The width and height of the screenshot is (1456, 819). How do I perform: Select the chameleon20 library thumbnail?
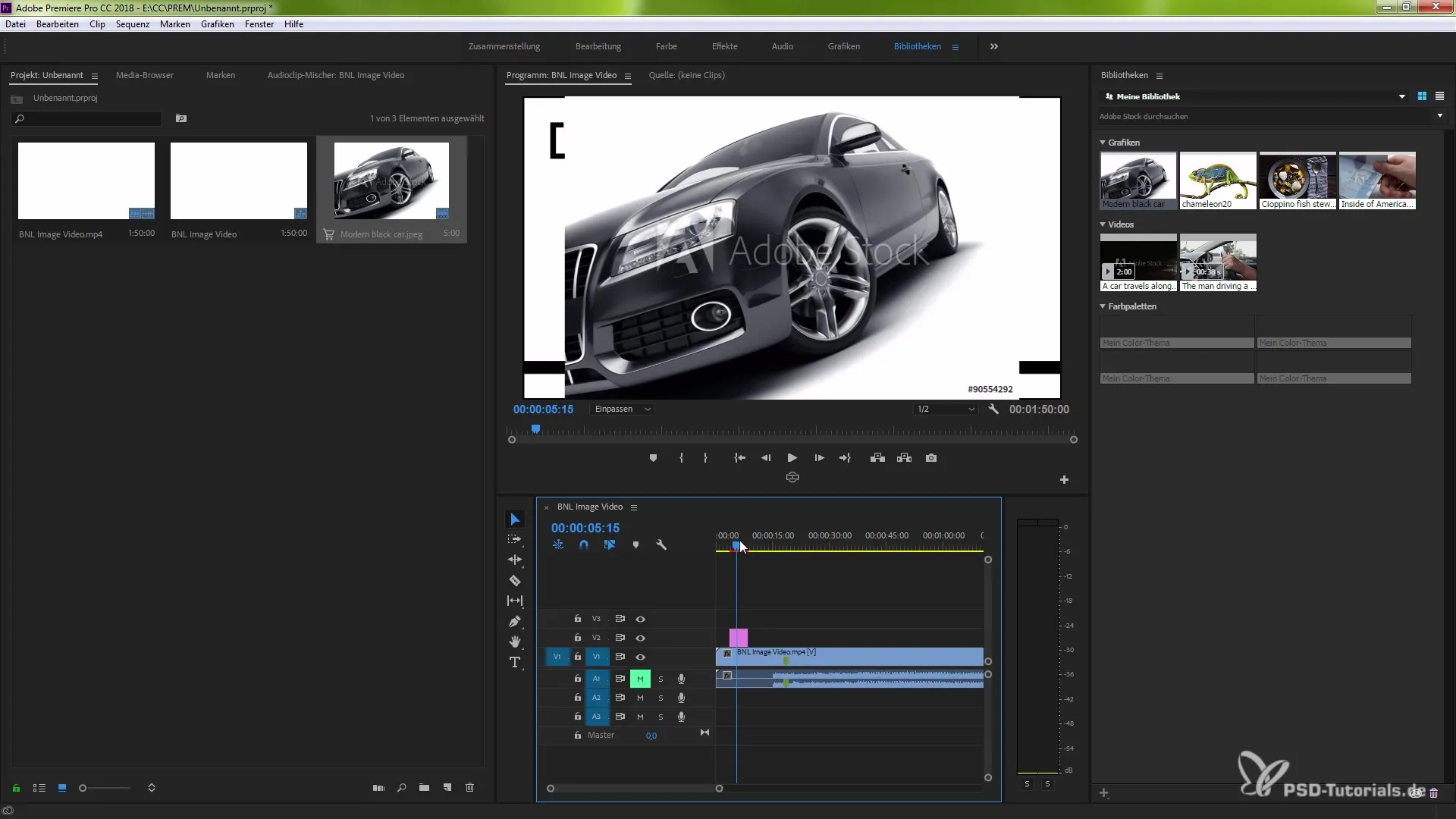[x=1217, y=180]
